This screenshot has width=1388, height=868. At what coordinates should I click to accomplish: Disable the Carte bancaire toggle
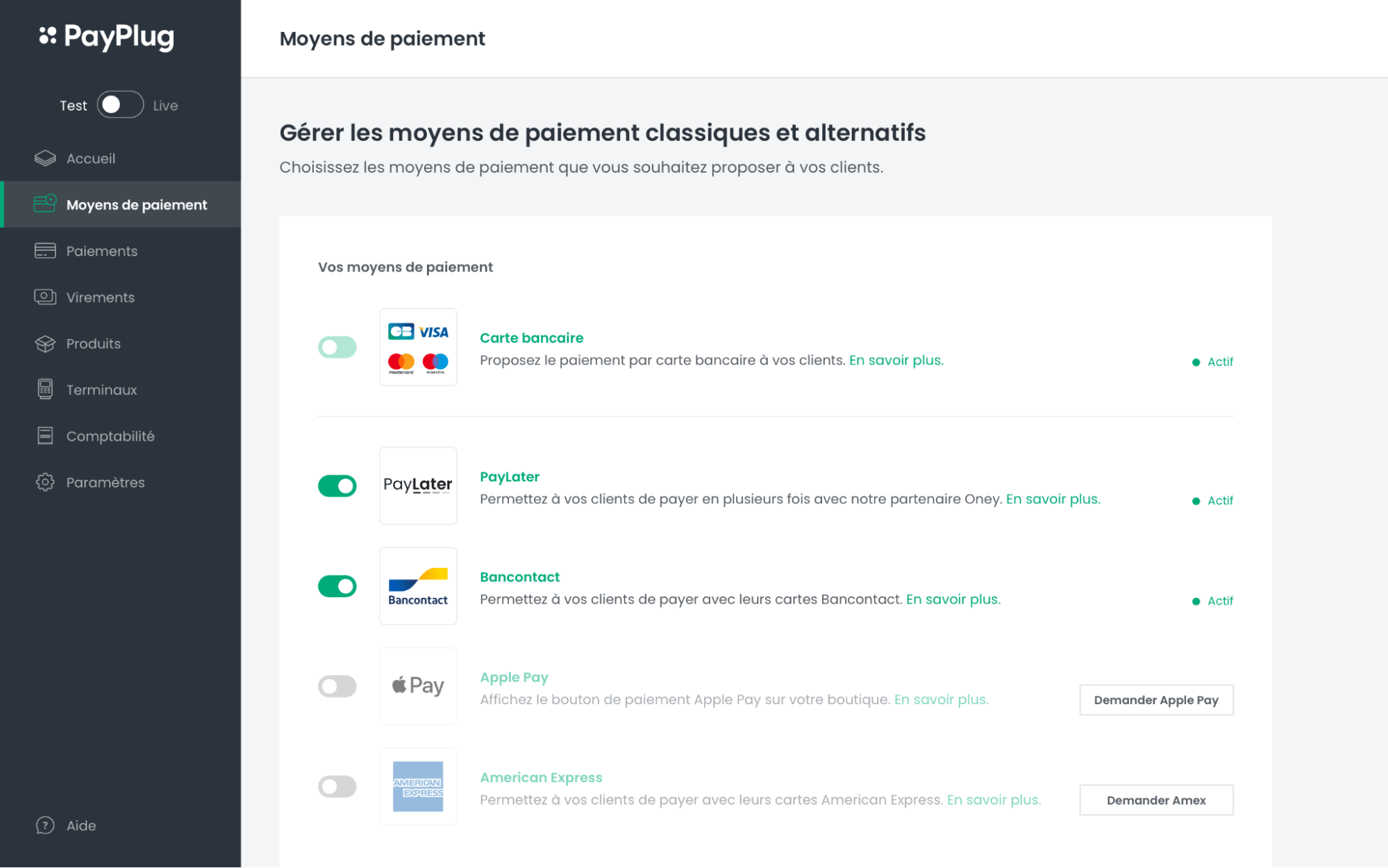337,347
